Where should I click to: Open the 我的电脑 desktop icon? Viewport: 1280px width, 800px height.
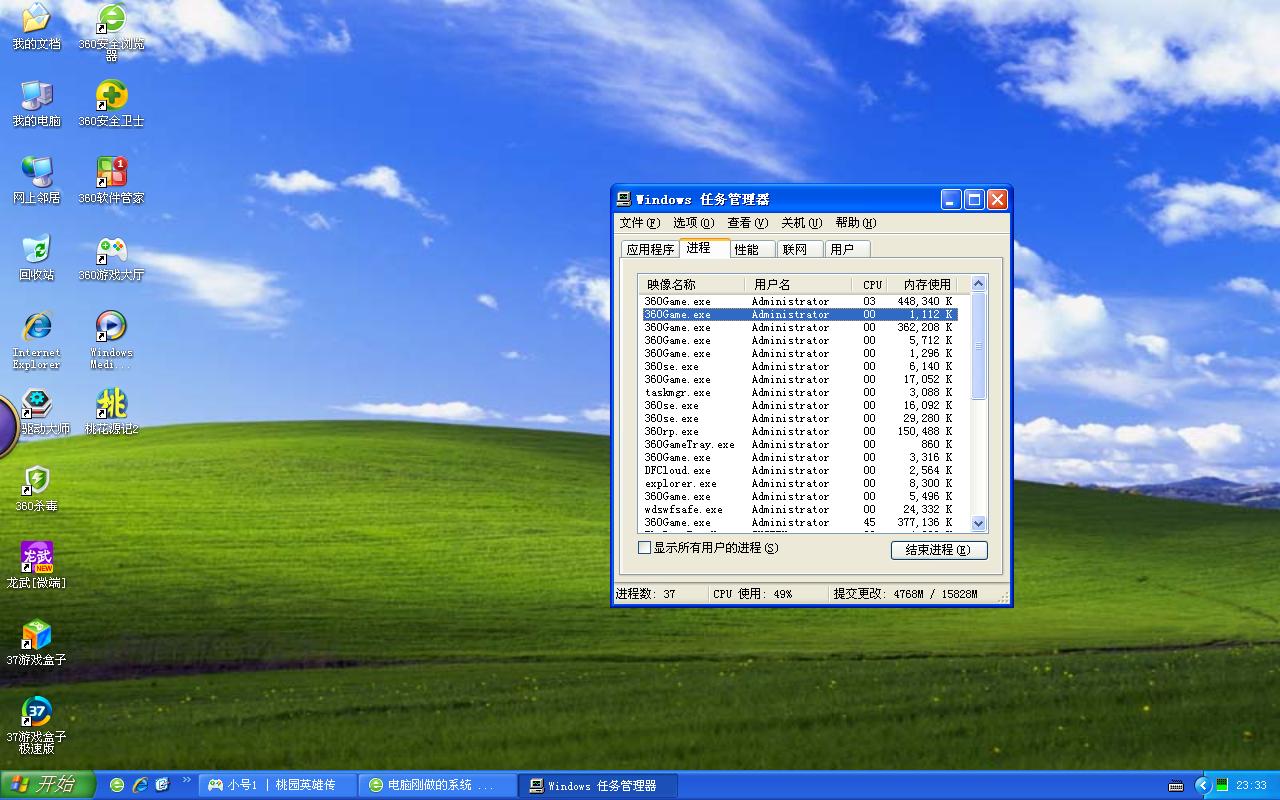click(x=36, y=104)
